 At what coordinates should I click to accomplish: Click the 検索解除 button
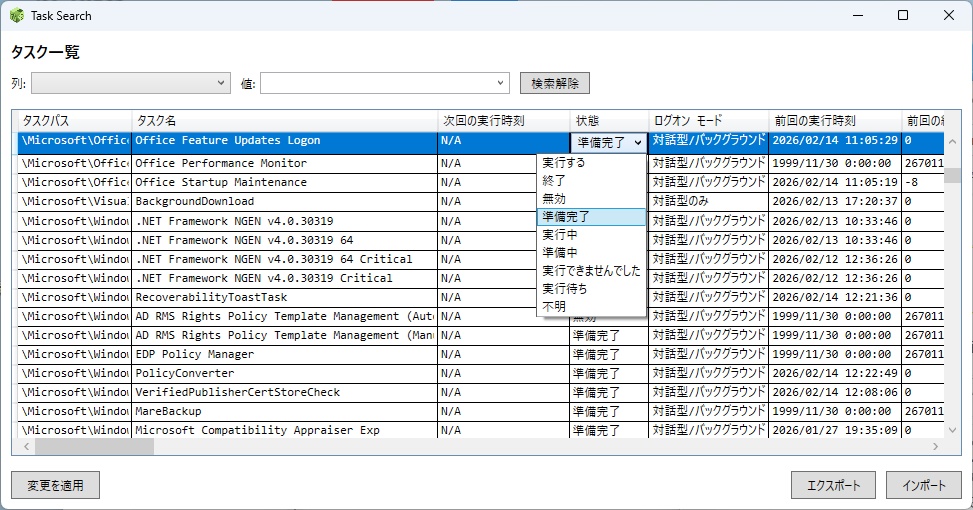coord(555,83)
